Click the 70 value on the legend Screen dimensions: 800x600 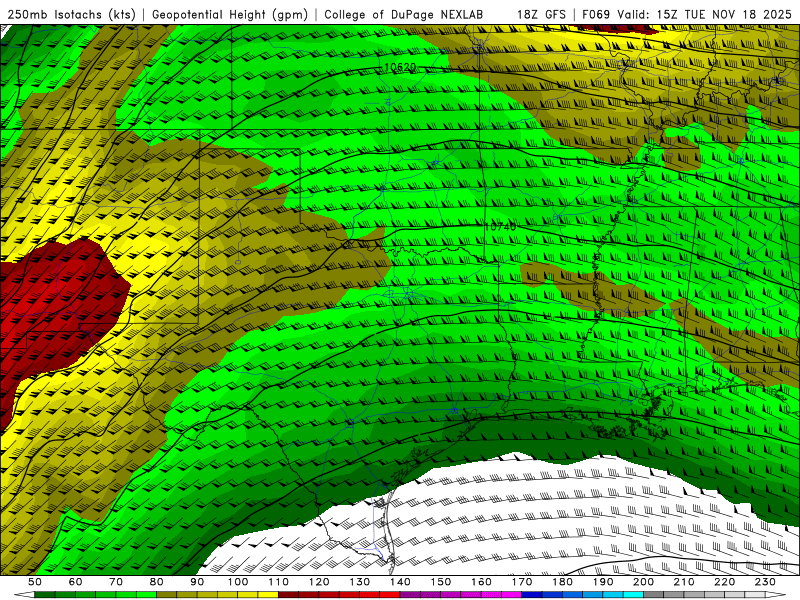[x=115, y=582]
